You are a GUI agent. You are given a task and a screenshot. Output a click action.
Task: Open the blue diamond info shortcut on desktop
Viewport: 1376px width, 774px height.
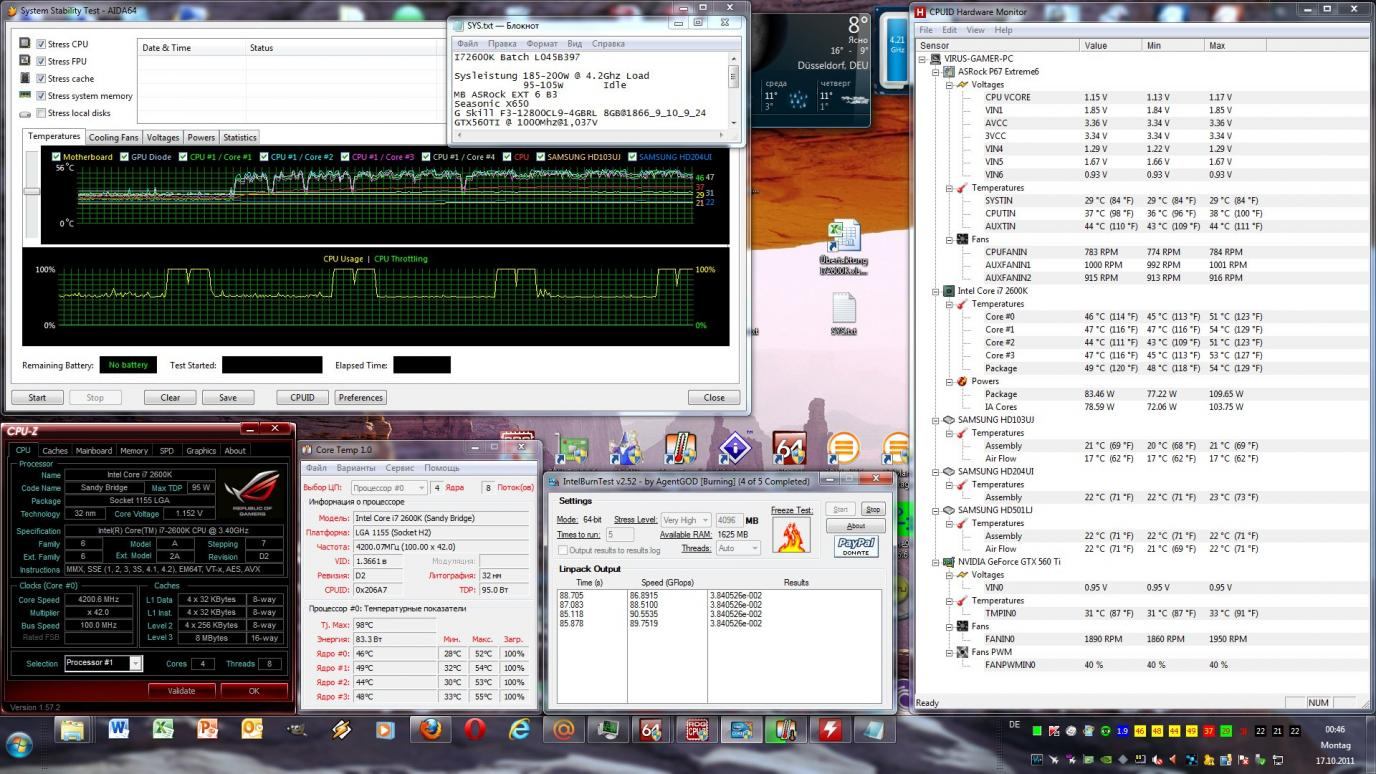pos(735,448)
